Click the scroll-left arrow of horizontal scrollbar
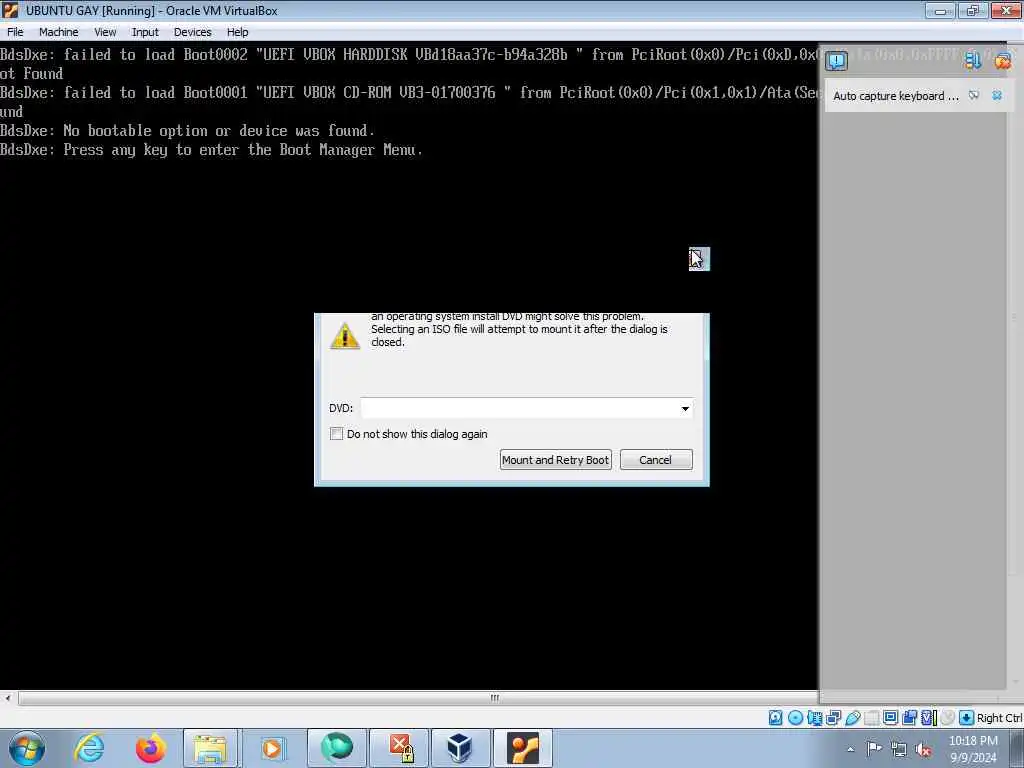Viewport: 1024px width, 768px height. [8, 698]
